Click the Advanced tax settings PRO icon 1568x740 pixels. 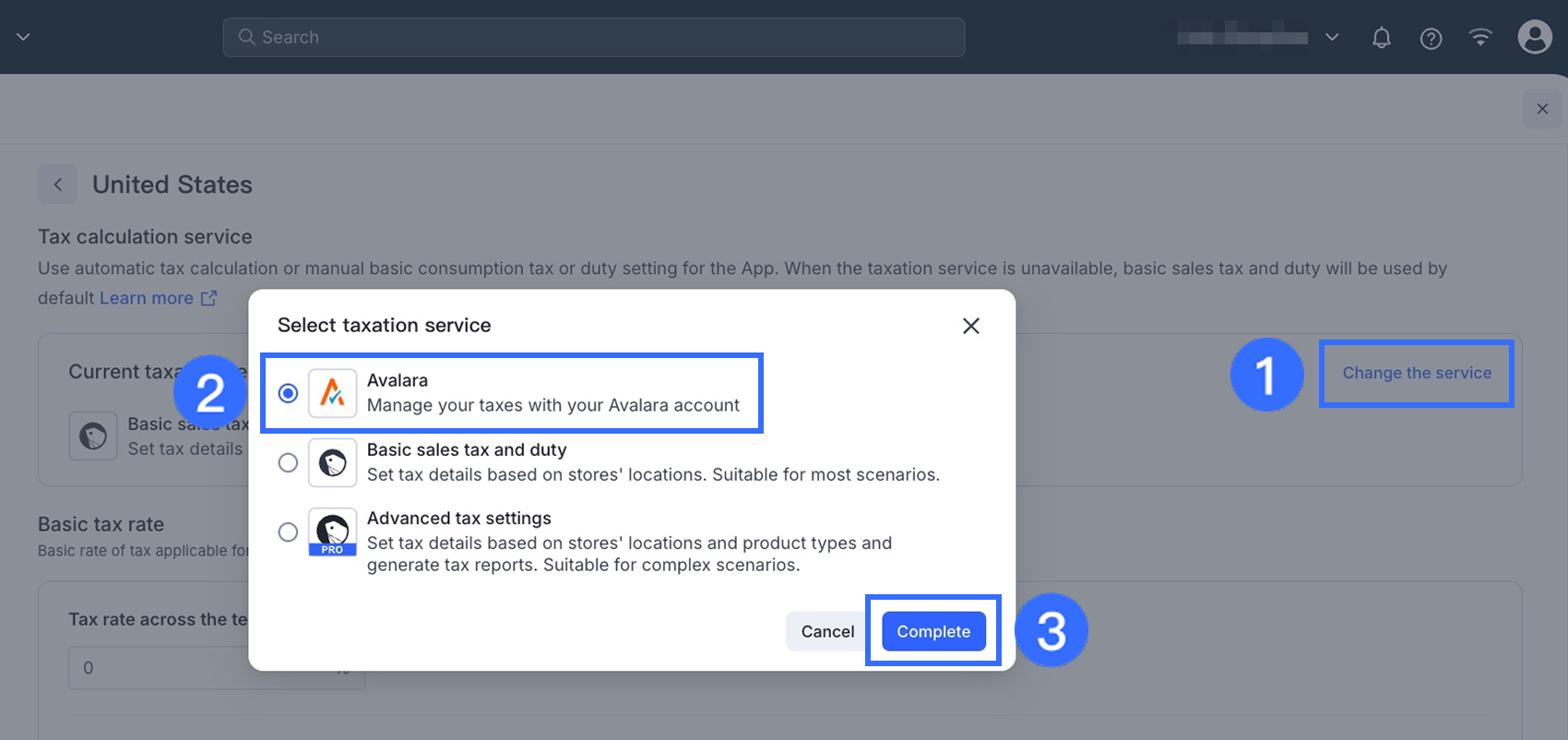(x=332, y=532)
